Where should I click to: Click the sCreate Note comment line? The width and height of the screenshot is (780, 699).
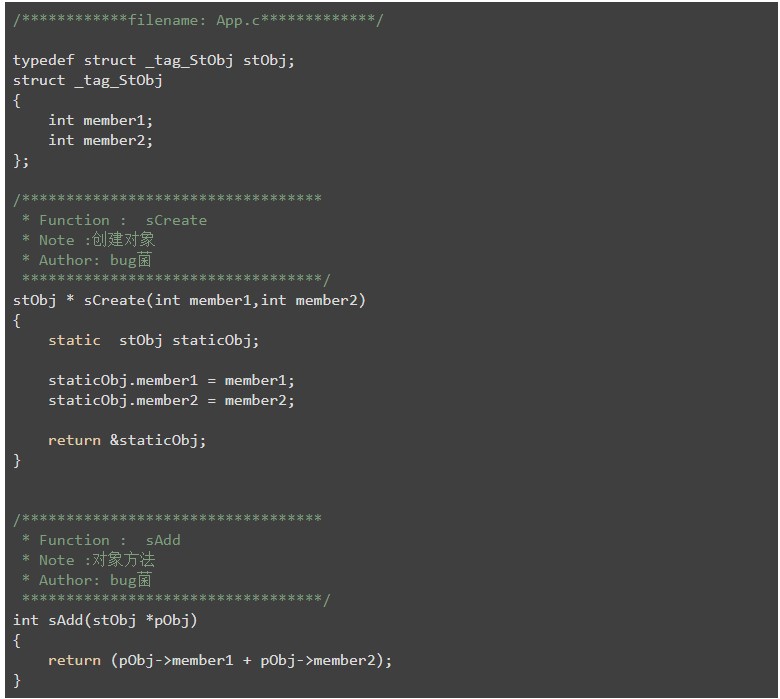click(88, 240)
